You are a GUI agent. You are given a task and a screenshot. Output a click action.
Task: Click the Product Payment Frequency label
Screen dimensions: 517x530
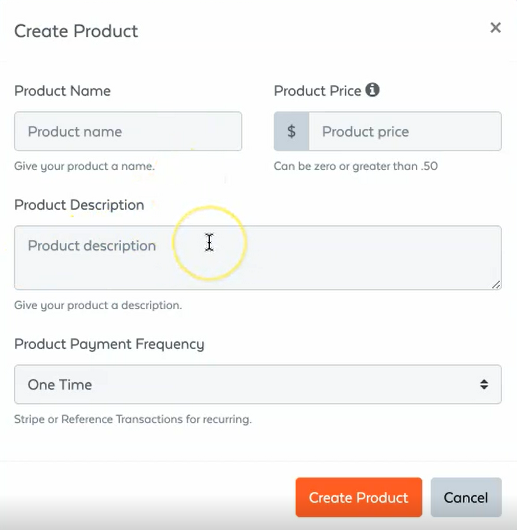tap(109, 344)
